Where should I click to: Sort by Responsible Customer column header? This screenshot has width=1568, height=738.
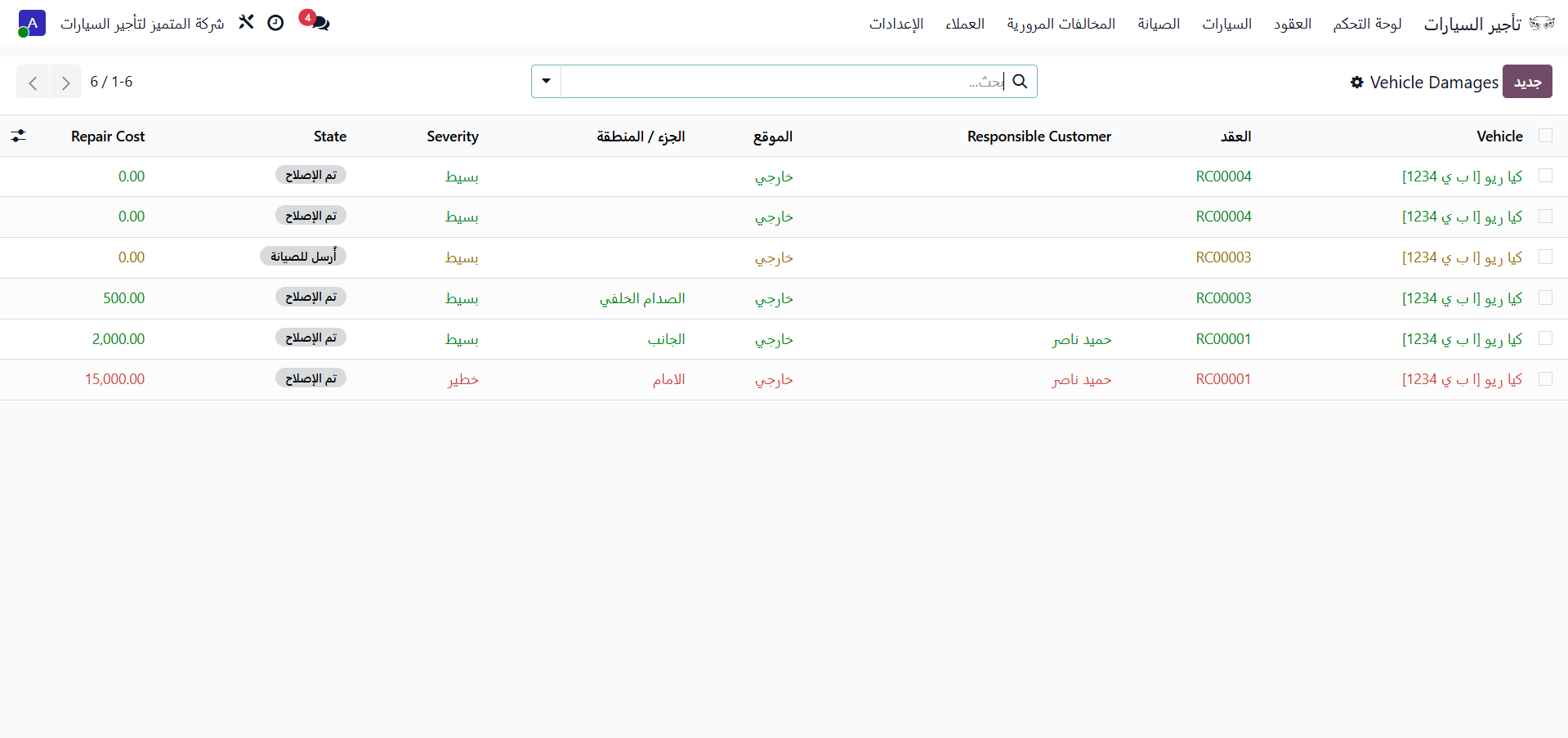pyautogui.click(x=1039, y=136)
